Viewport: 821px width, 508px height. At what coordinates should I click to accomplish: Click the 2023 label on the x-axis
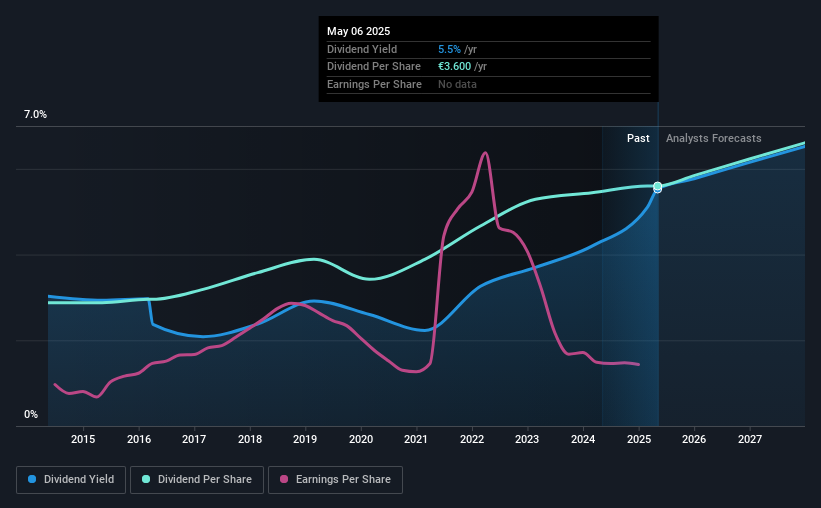[x=527, y=439]
